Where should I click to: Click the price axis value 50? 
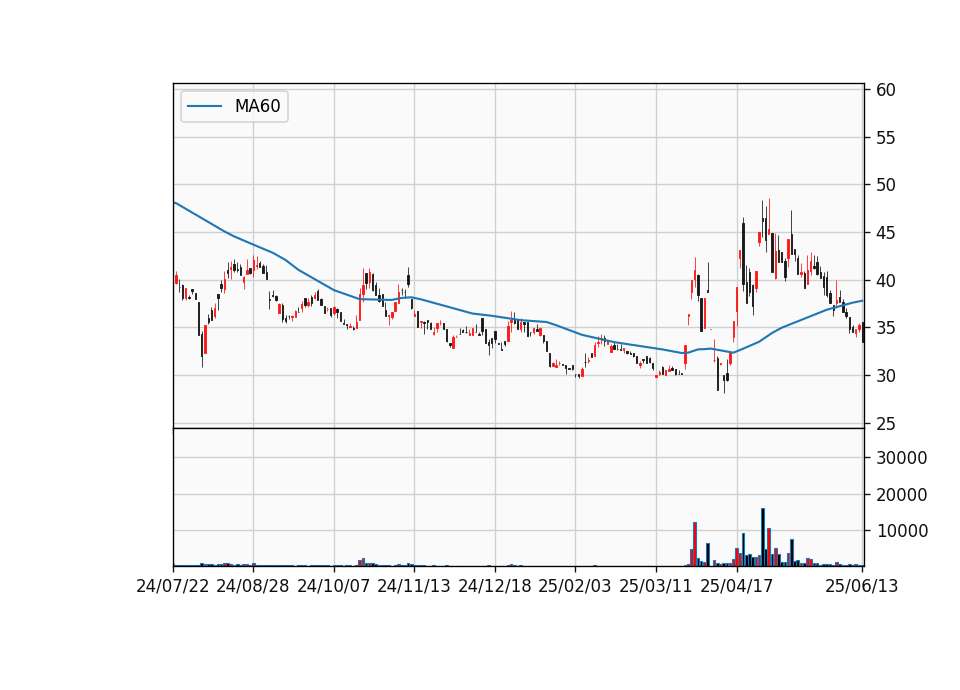click(x=885, y=185)
